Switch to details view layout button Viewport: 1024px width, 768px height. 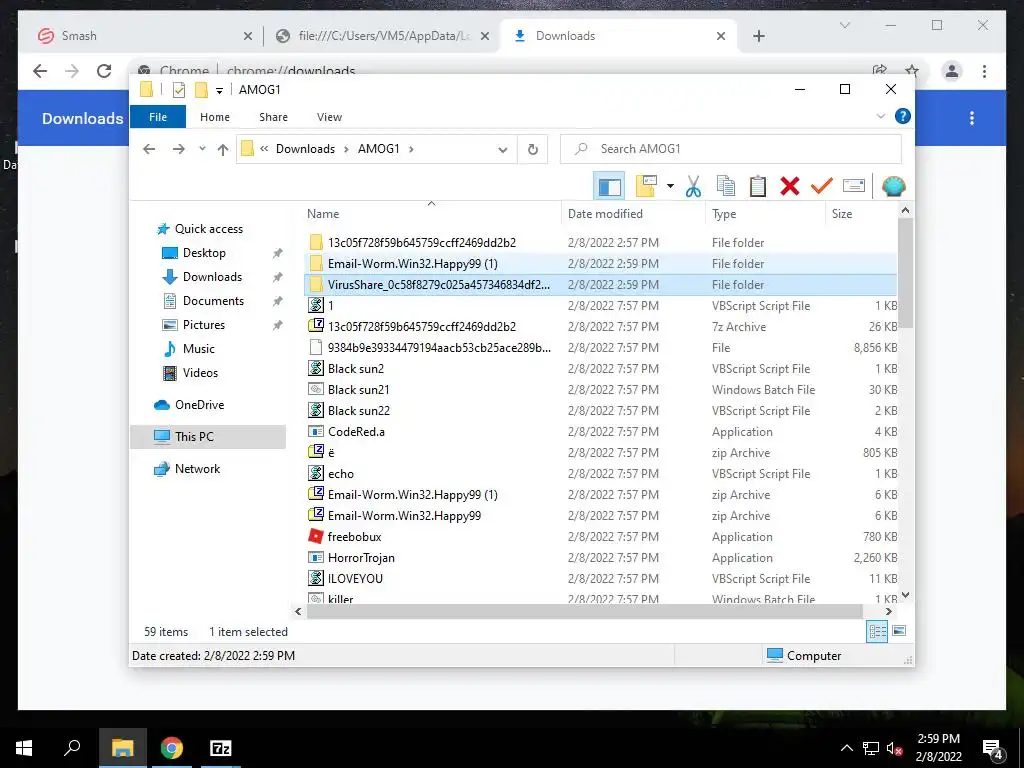pyautogui.click(x=877, y=631)
